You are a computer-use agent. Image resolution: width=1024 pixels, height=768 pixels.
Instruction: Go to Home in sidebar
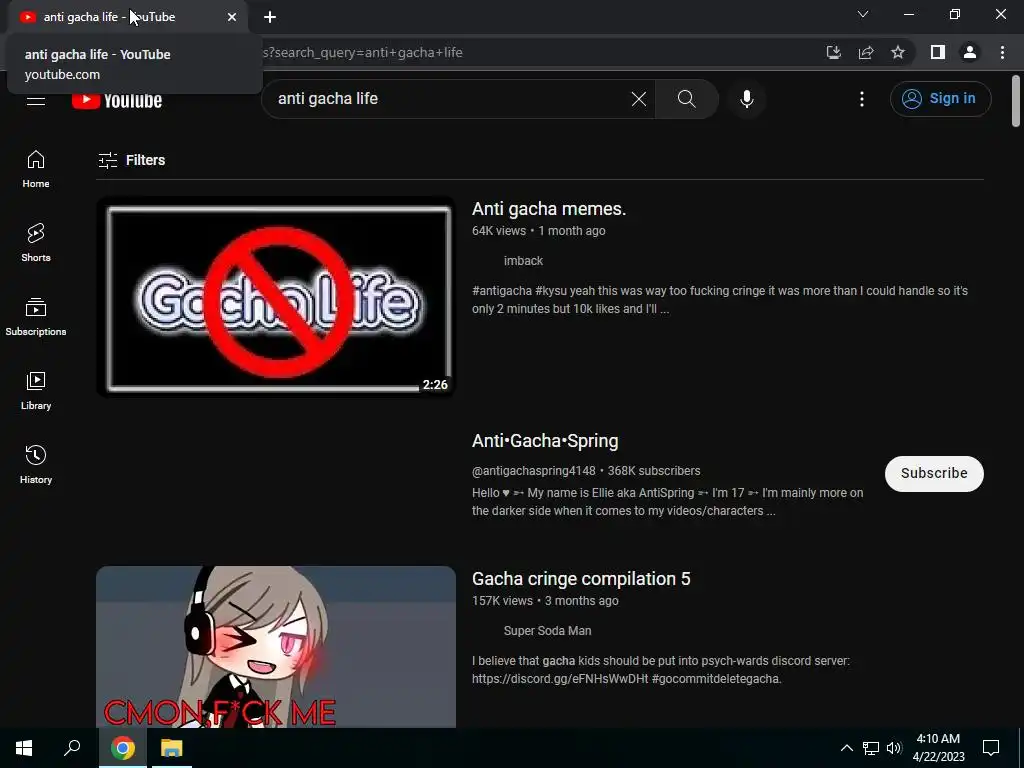[x=36, y=170]
